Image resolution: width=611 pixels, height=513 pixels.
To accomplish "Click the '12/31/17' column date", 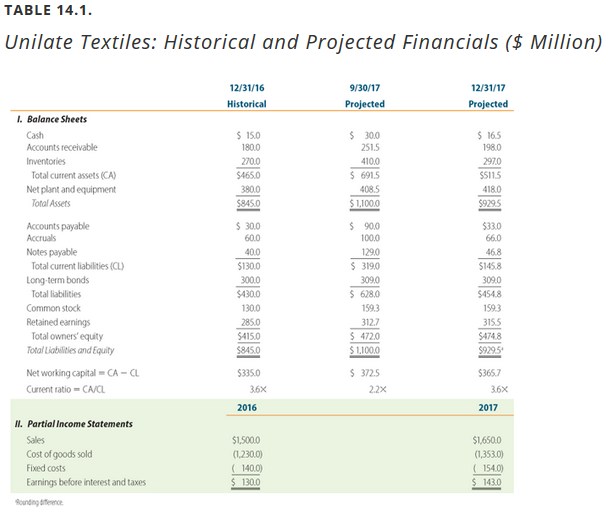I will click(x=488, y=88).
